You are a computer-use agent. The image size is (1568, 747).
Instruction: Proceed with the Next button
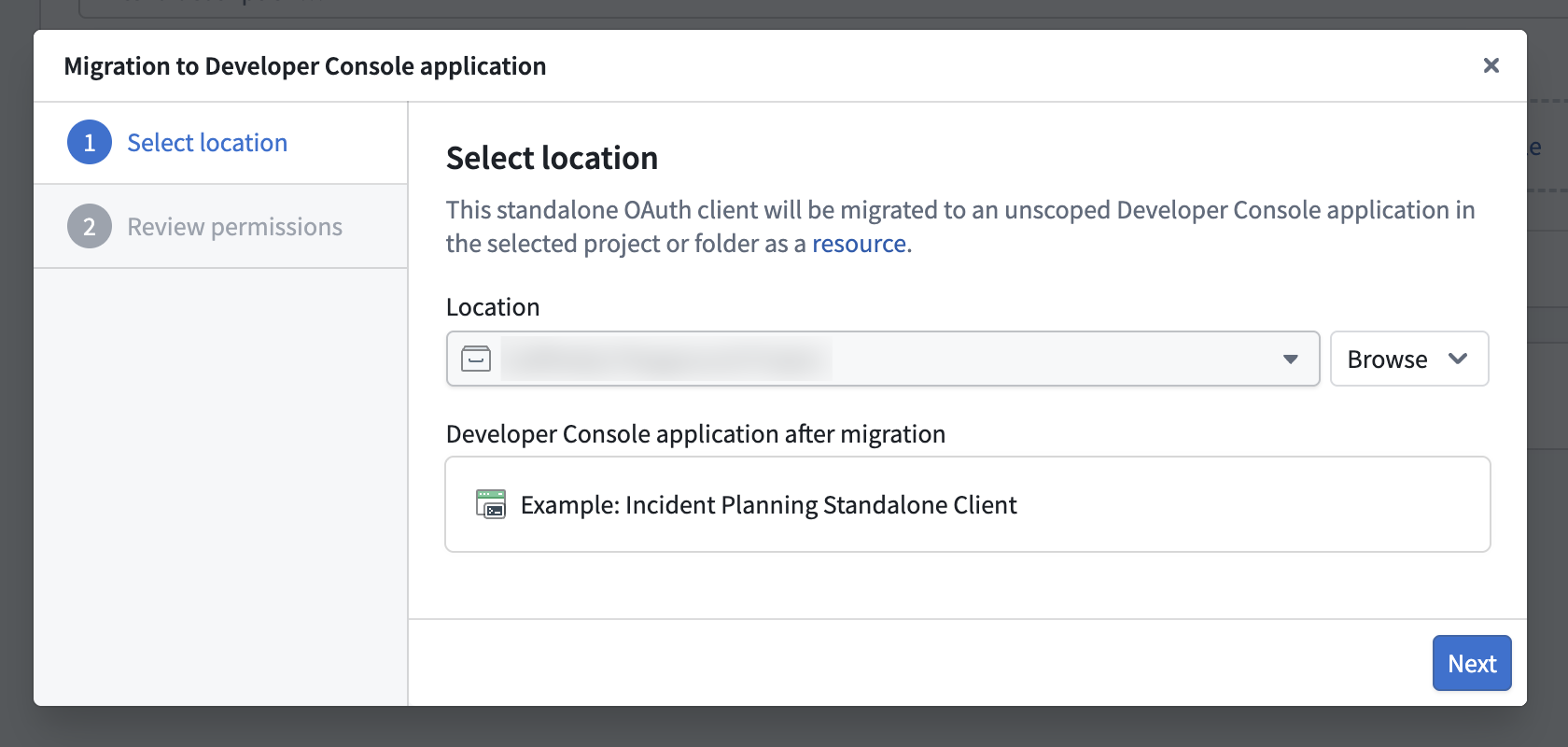coord(1472,663)
